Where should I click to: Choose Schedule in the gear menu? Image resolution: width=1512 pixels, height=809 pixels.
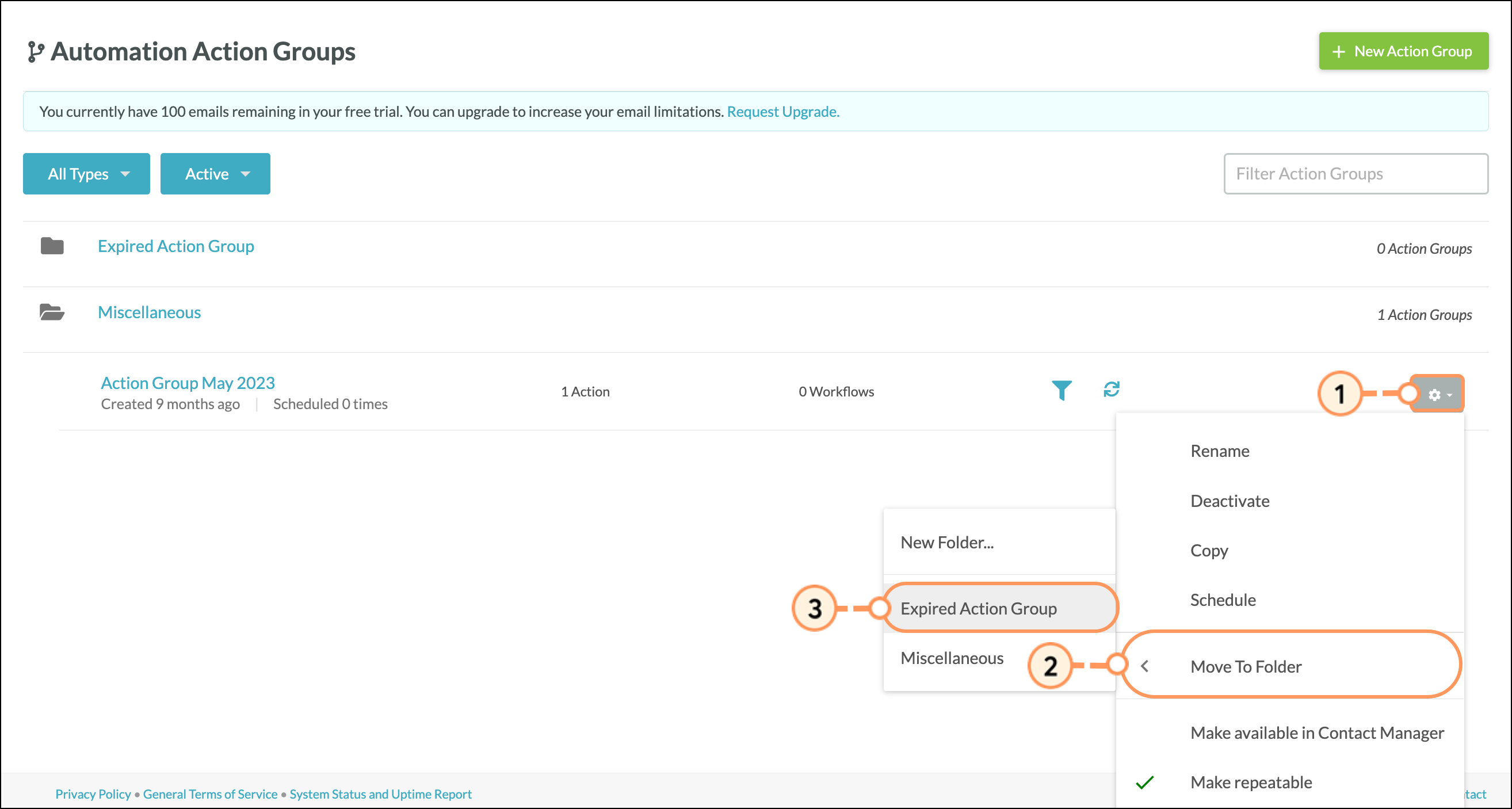(x=1290, y=600)
